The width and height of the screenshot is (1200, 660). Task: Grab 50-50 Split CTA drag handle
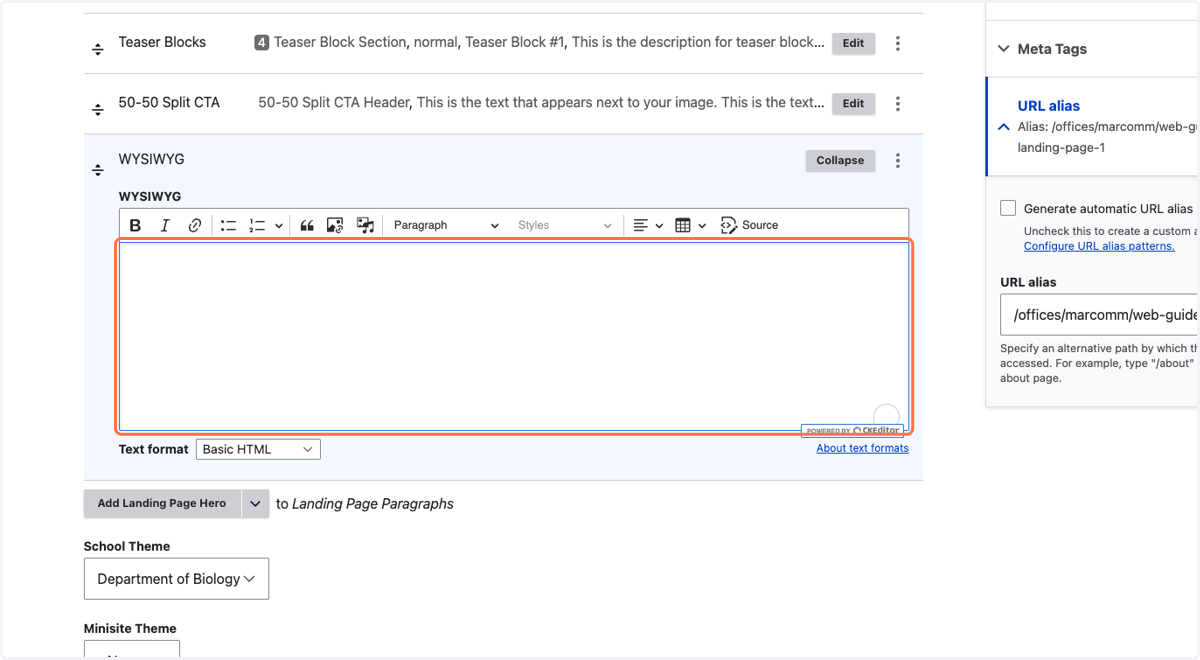click(98, 109)
